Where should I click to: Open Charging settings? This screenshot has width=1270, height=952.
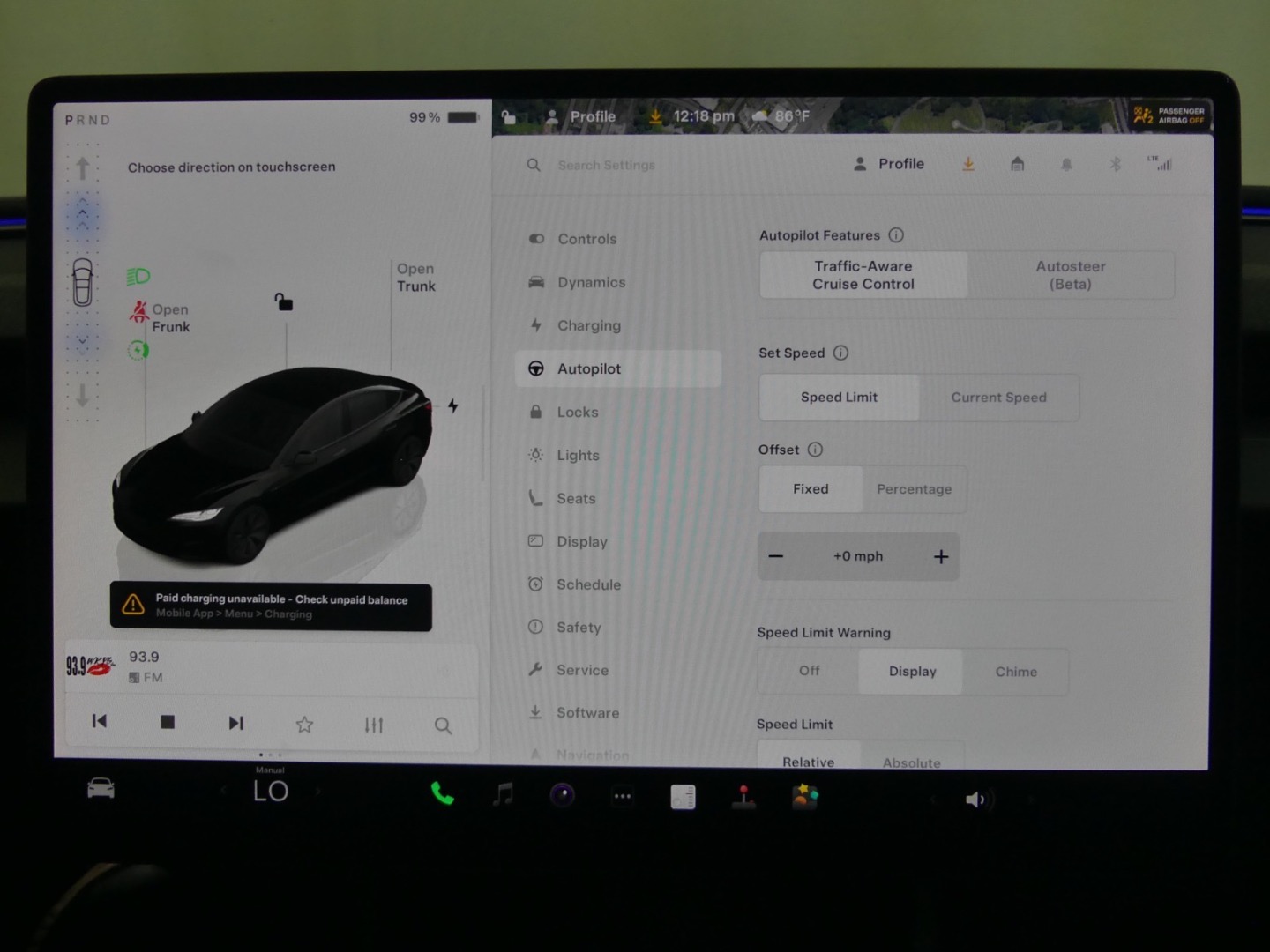tap(618, 325)
